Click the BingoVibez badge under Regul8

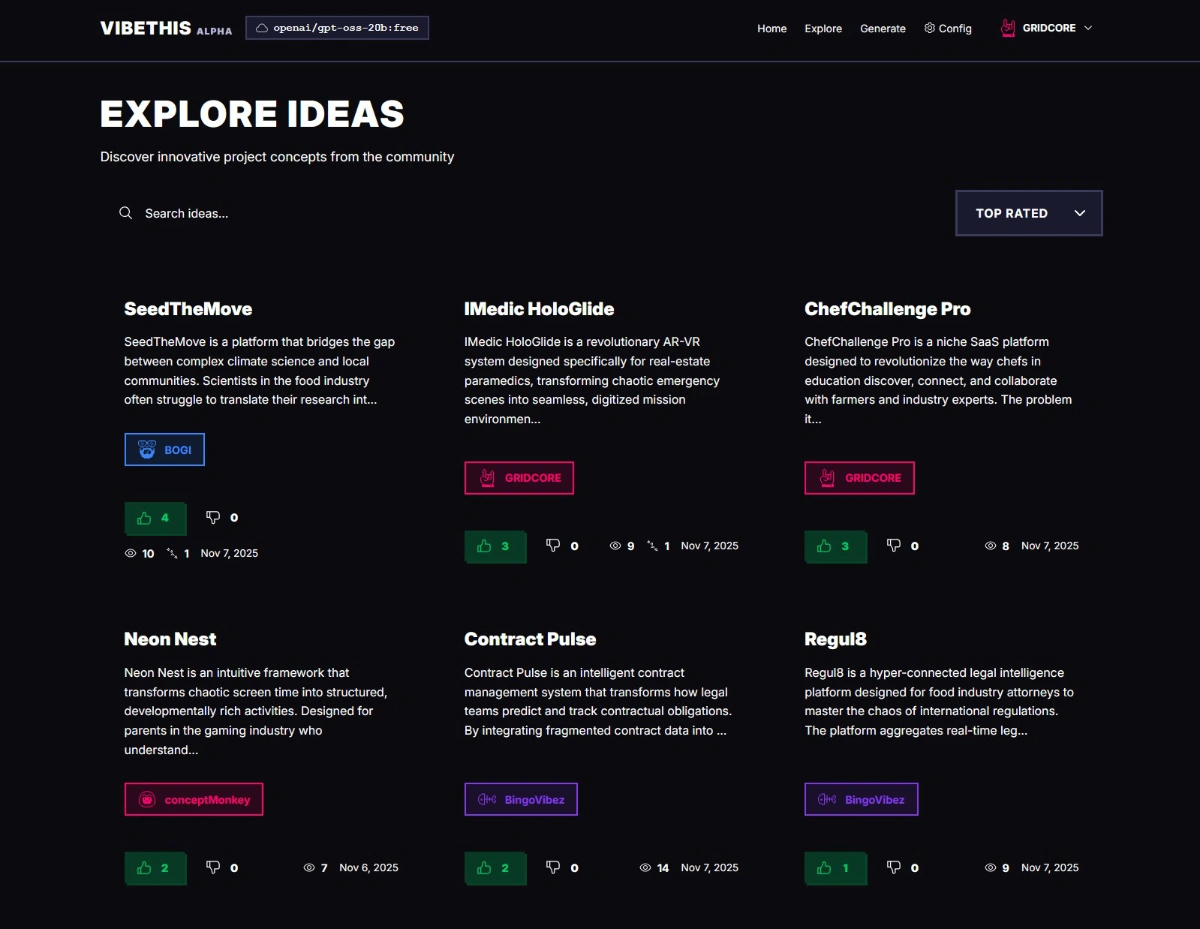861,800
